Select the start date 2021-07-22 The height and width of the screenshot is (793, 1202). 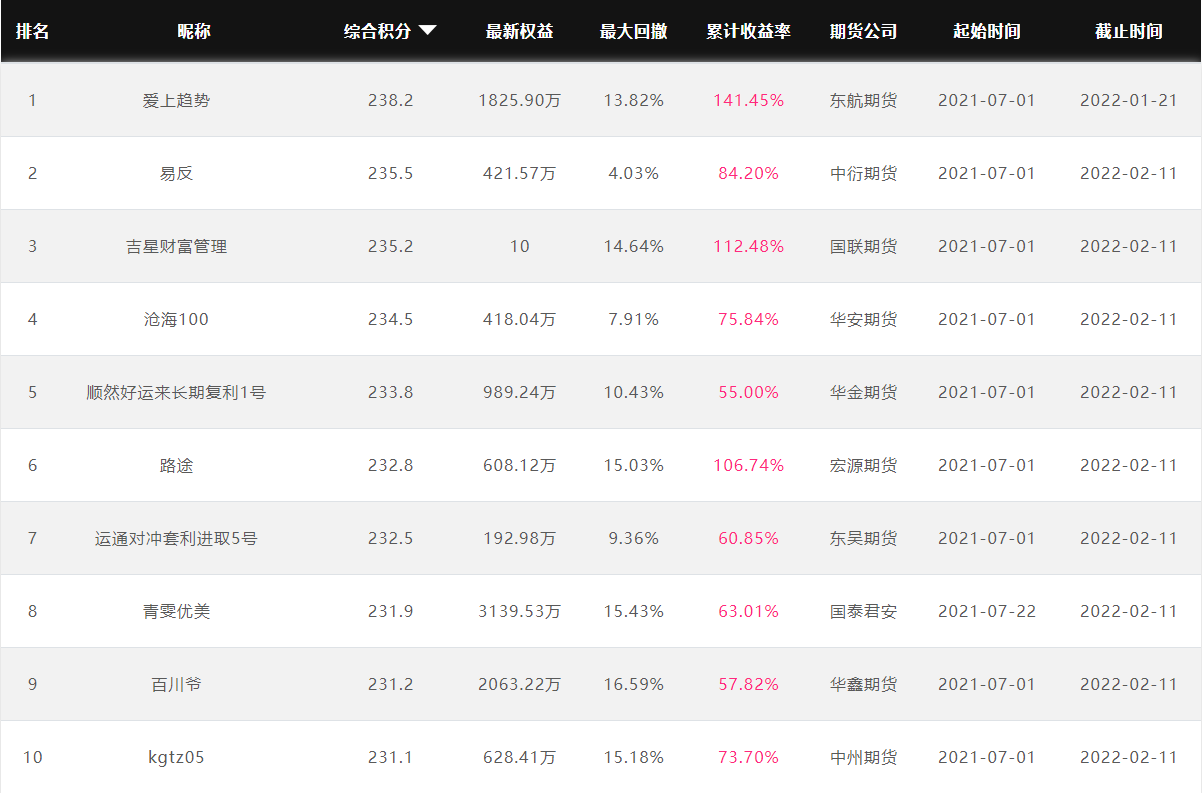pyautogui.click(x=986, y=611)
